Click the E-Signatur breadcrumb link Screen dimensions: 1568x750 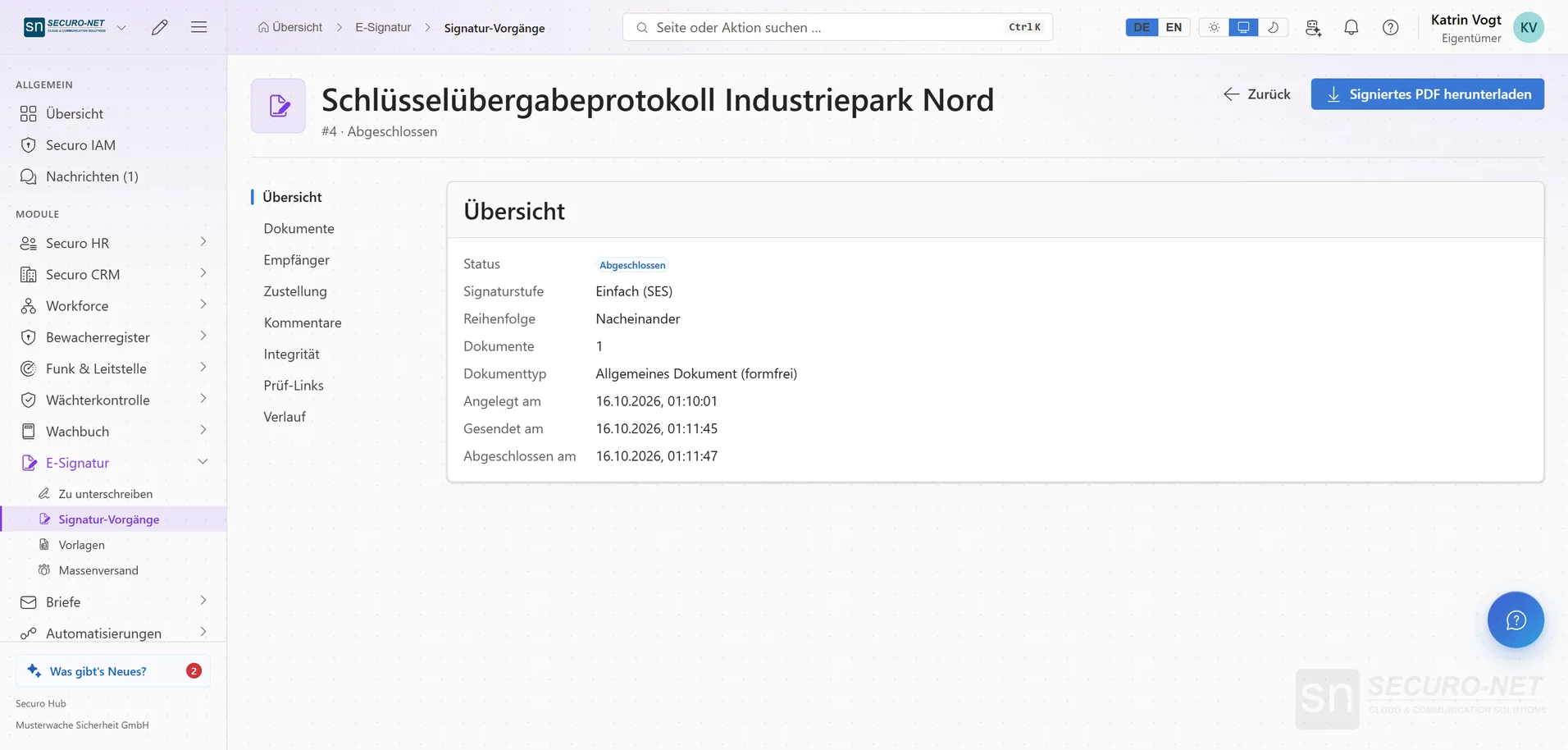(383, 27)
